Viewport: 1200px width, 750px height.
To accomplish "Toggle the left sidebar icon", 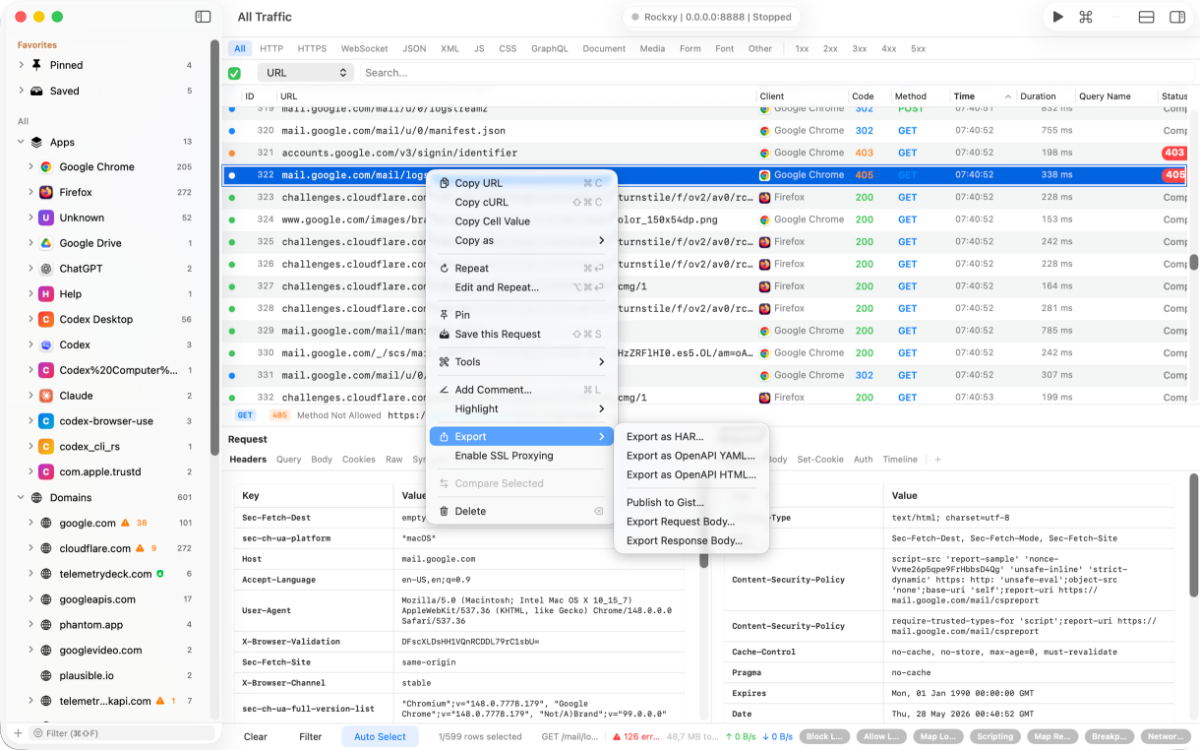I will click(x=203, y=17).
